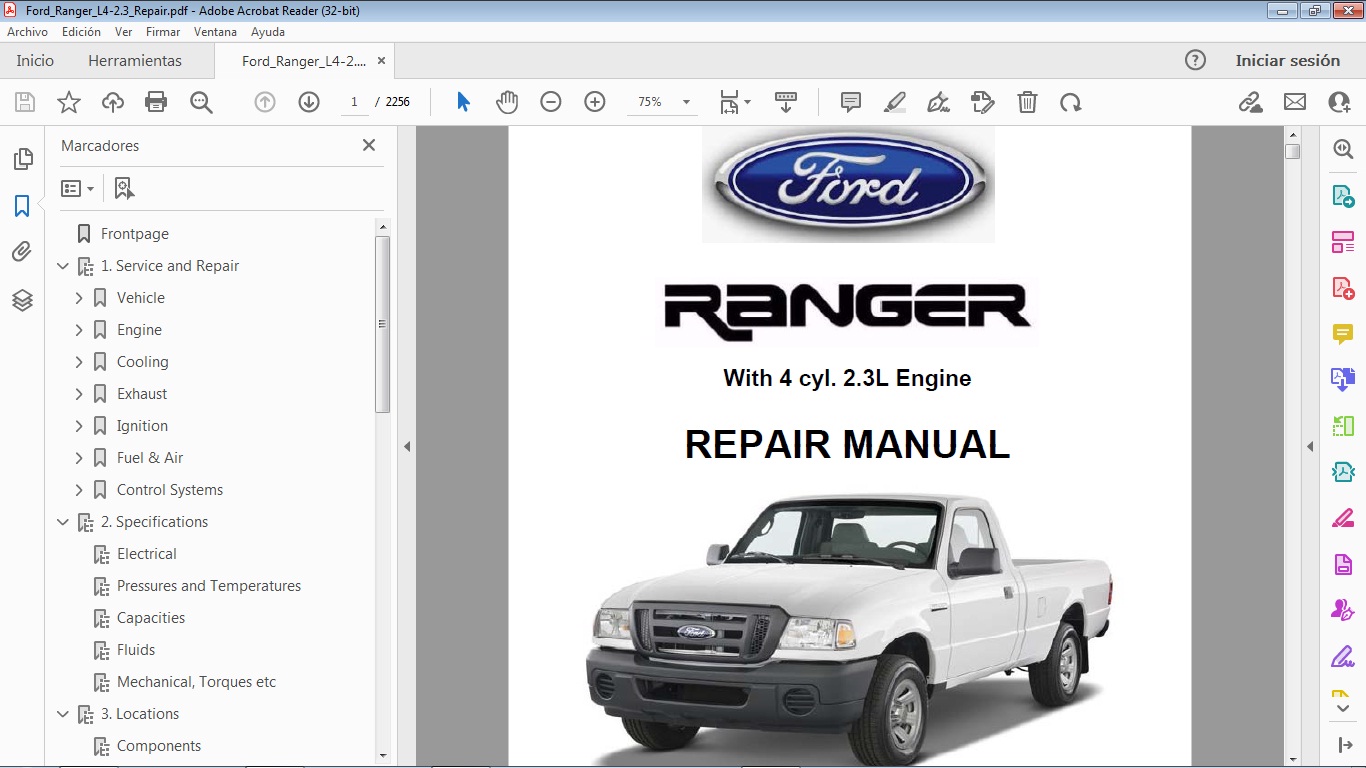The image size is (1366, 768).
Task: Expand the Fuel & Air bookmark
Action: (81, 457)
